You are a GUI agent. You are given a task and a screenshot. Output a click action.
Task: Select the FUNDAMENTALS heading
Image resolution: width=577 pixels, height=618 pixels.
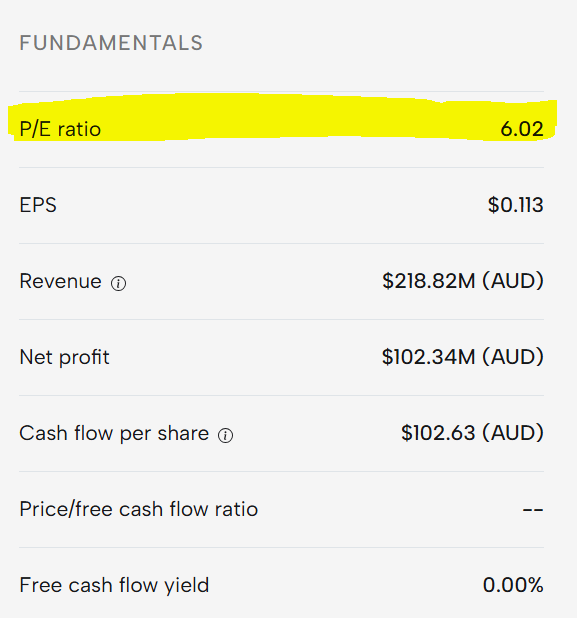pyautogui.click(x=111, y=43)
